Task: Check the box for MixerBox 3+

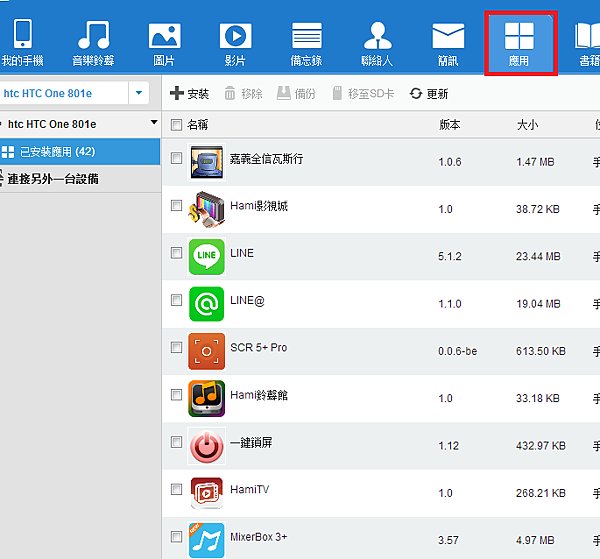Action: click(176, 536)
